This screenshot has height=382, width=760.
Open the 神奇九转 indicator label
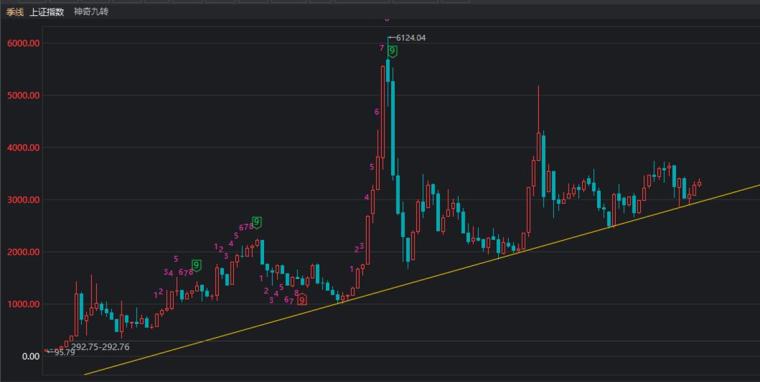pos(91,12)
